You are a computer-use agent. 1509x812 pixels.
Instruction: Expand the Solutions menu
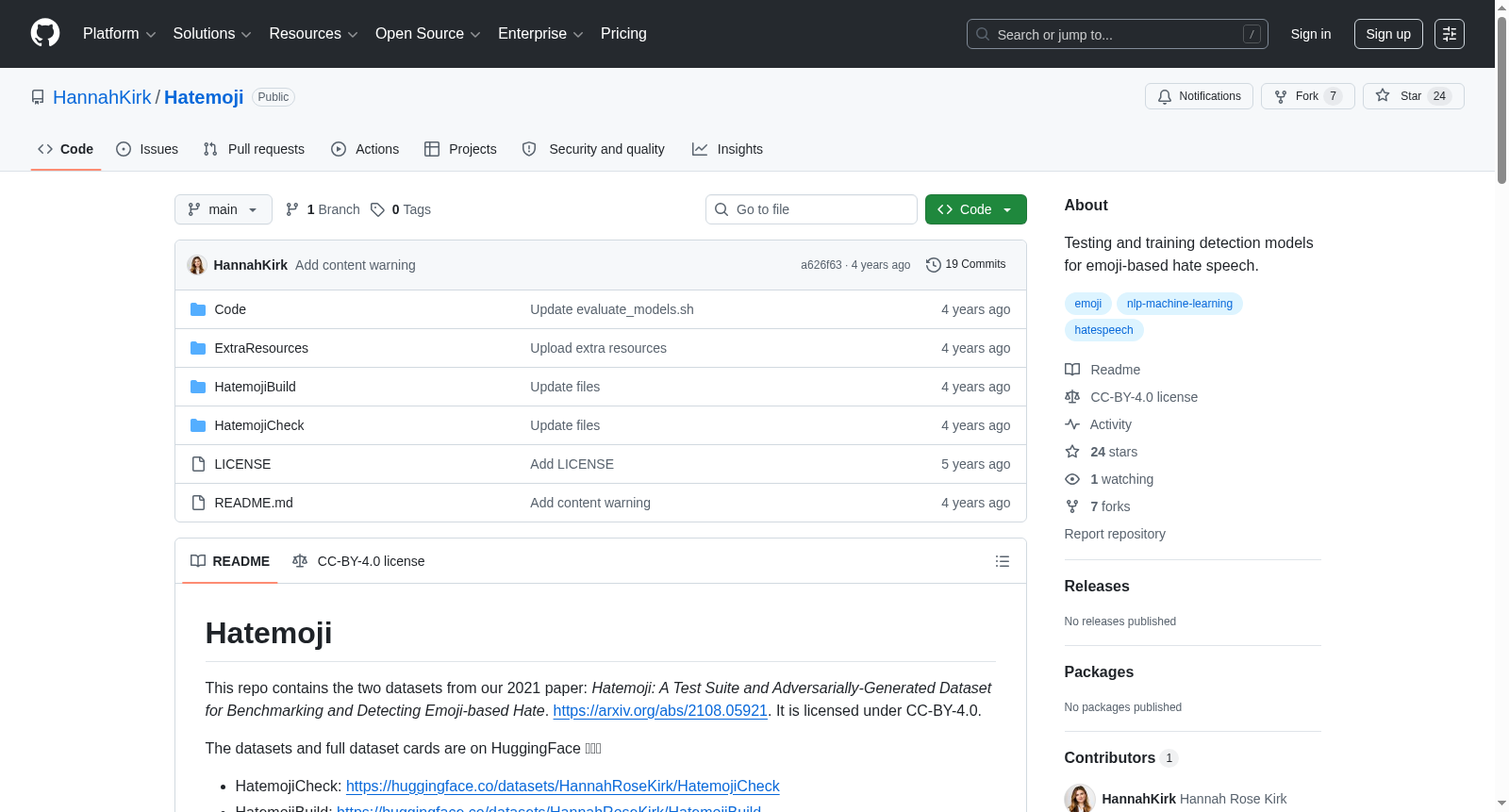(x=212, y=34)
